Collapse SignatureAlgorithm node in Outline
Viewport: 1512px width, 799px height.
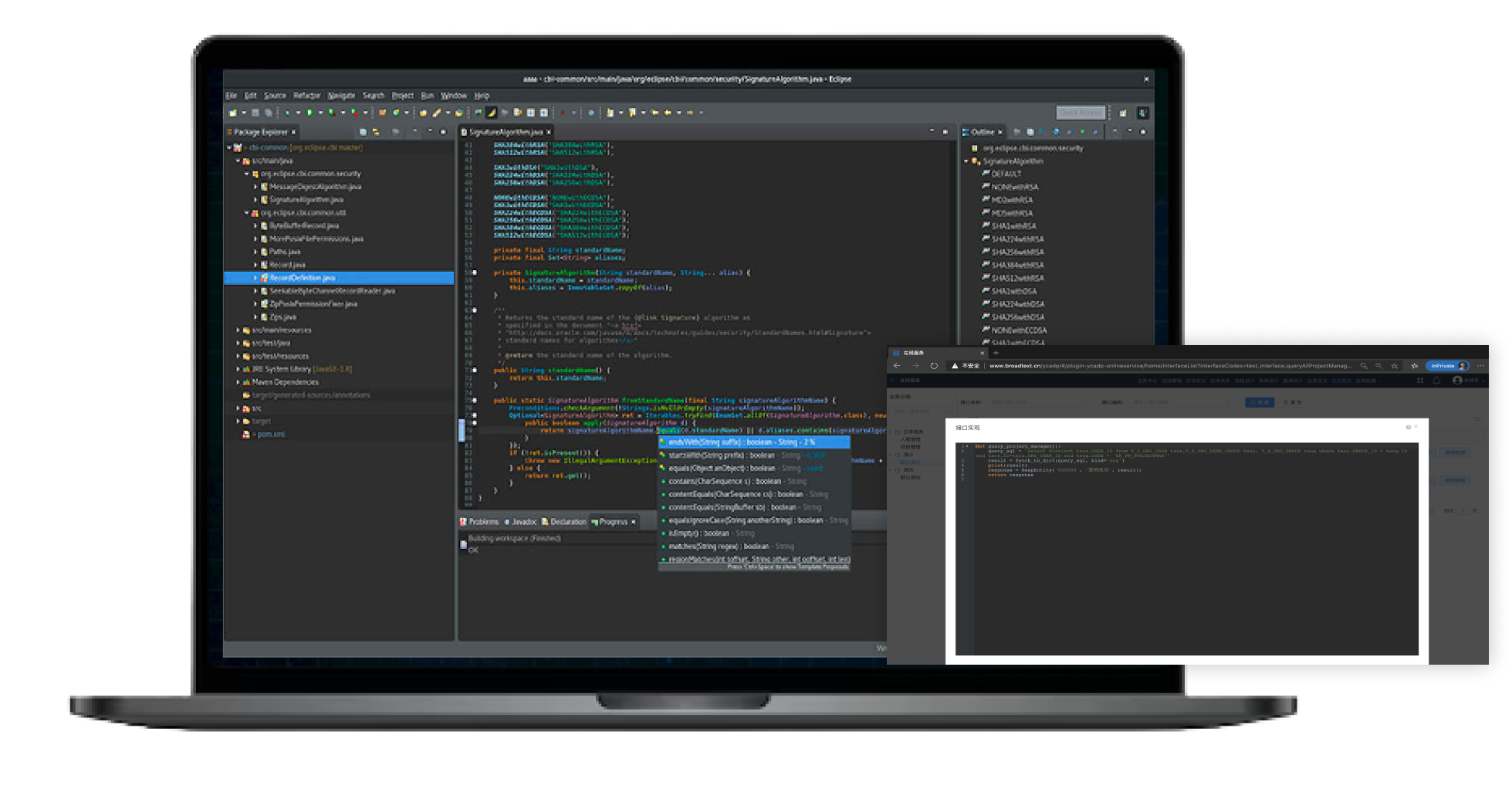click(x=966, y=161)
